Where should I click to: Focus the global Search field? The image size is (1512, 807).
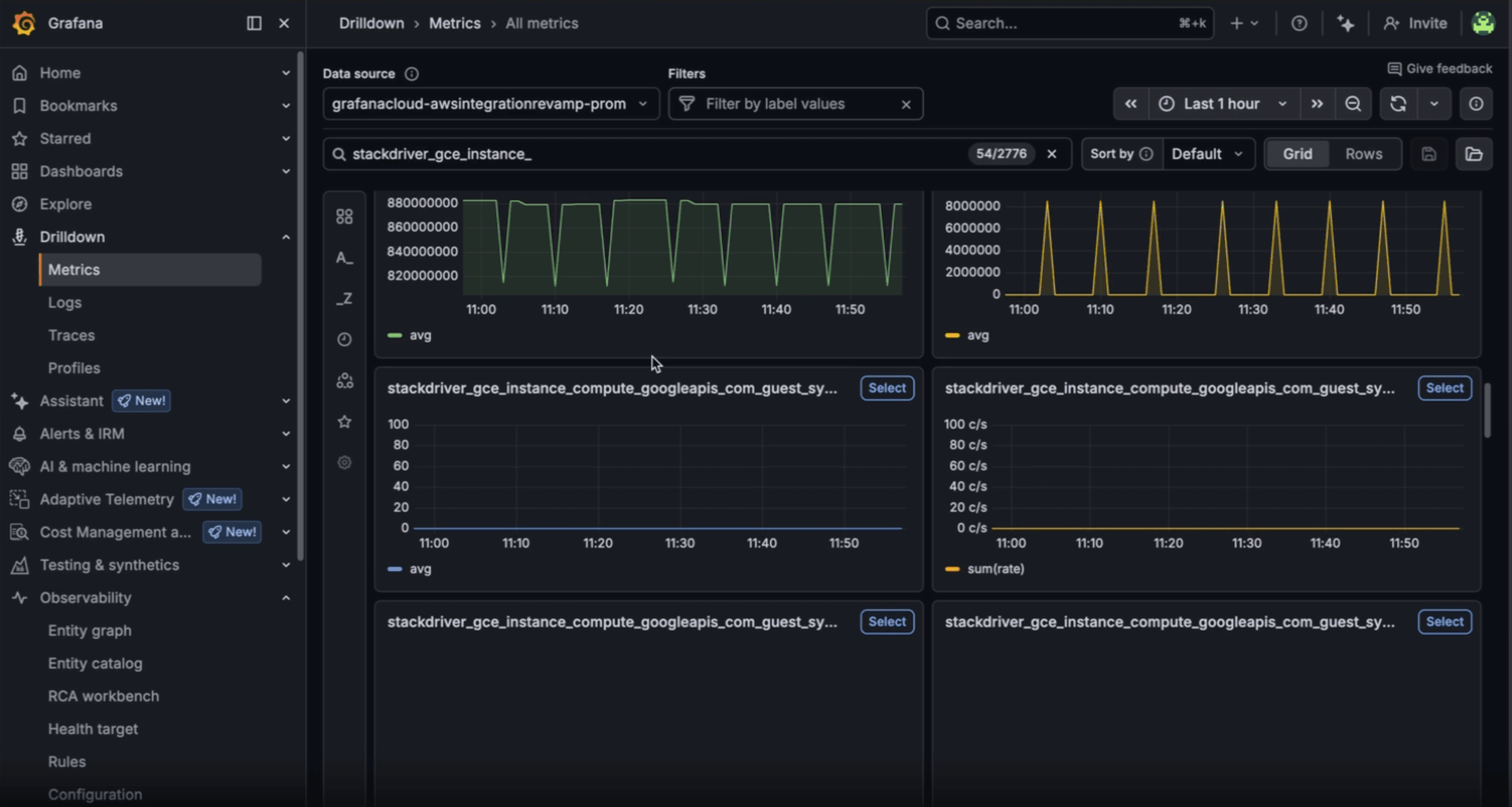1070,24
